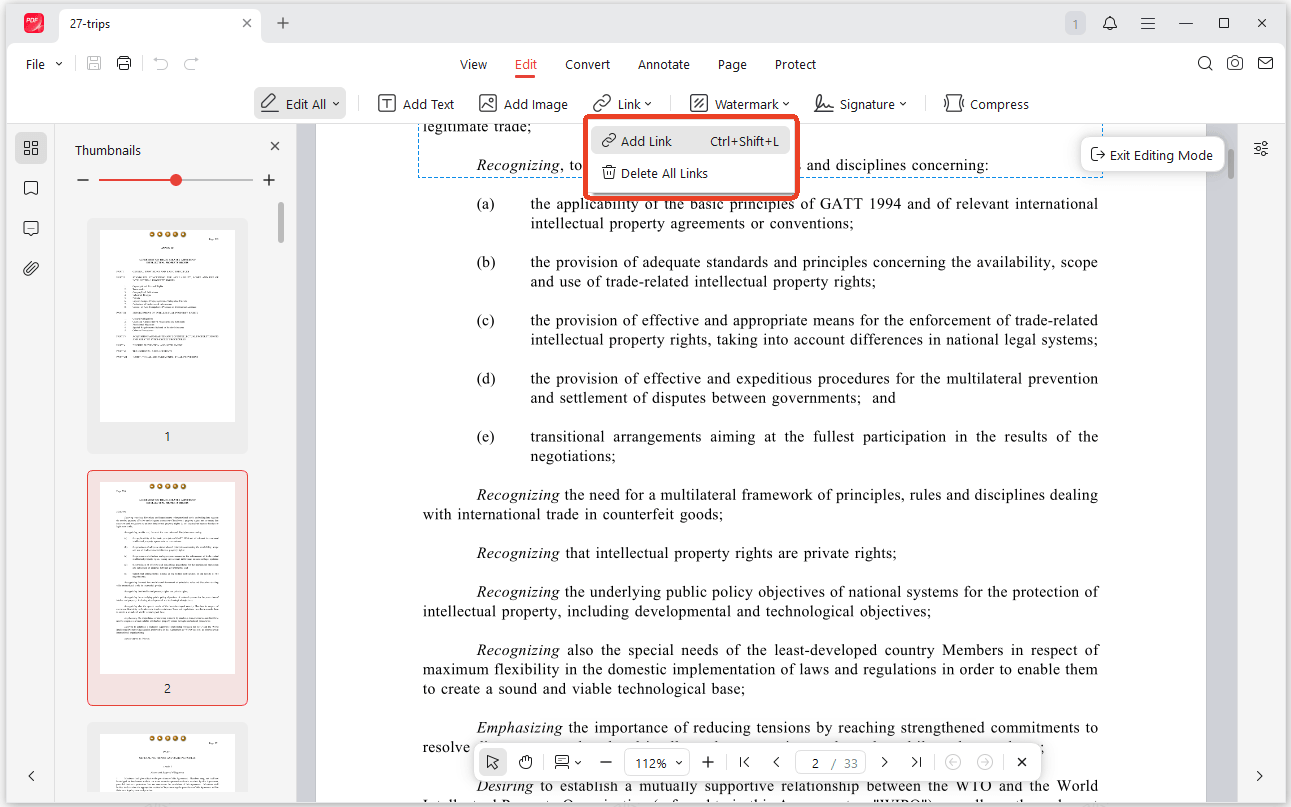Switch to the Edit tab
This screenshot has height=807, width=1291.
pyautogui.click(x=526, y=64)
